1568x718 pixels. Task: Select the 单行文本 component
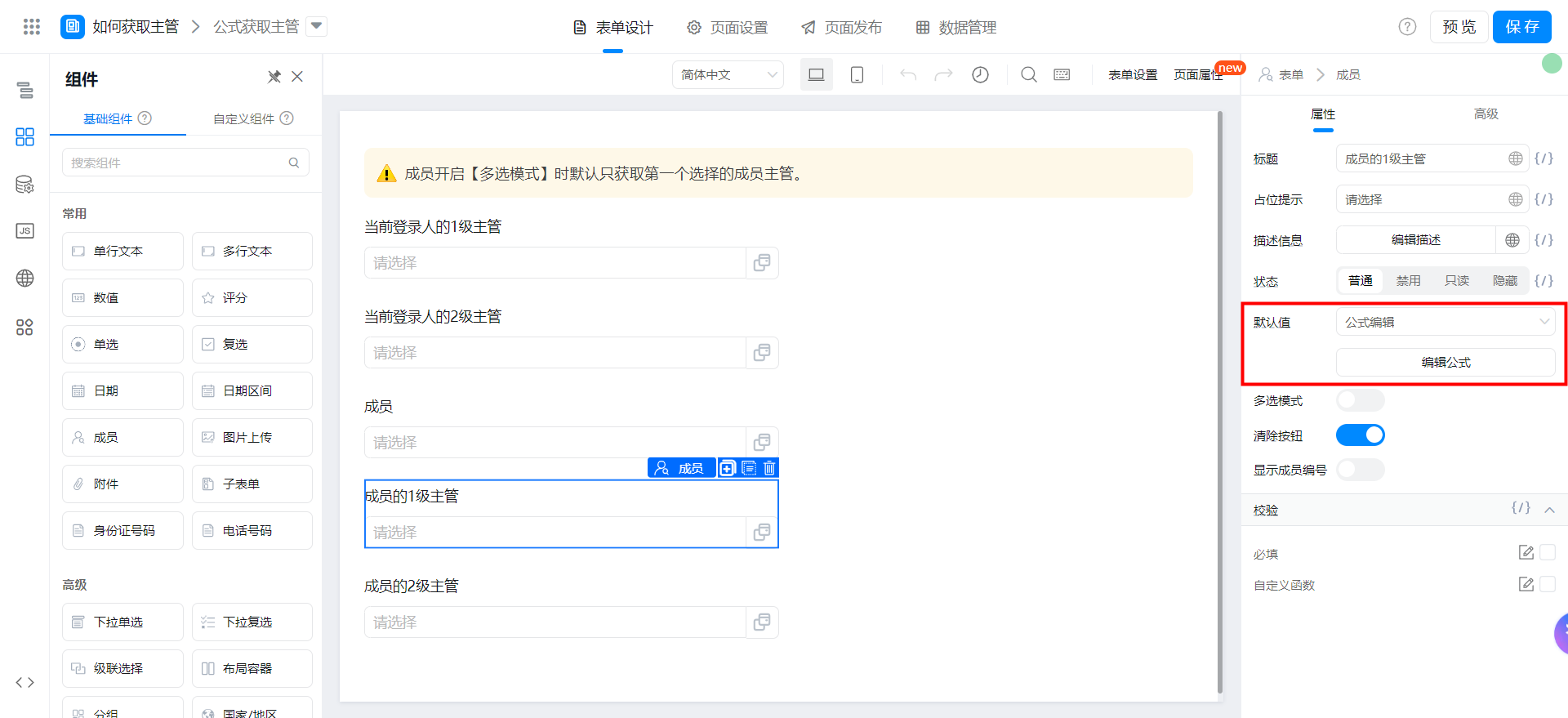pyautogui.click(x=122, y=252)
